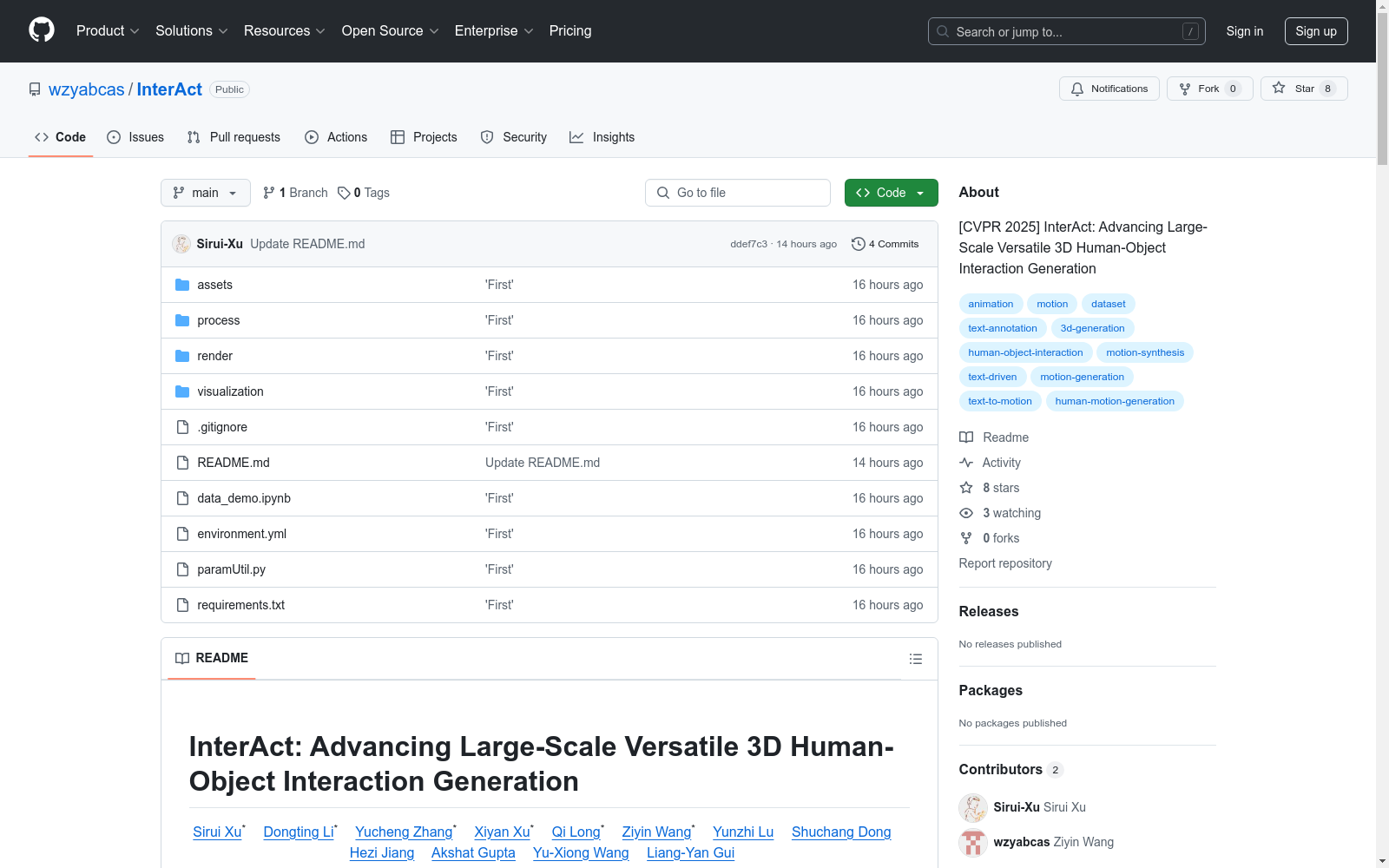Click the requirements.txt file icon
The width and height of the screenshot is (1389, 868).
(182, 605)
